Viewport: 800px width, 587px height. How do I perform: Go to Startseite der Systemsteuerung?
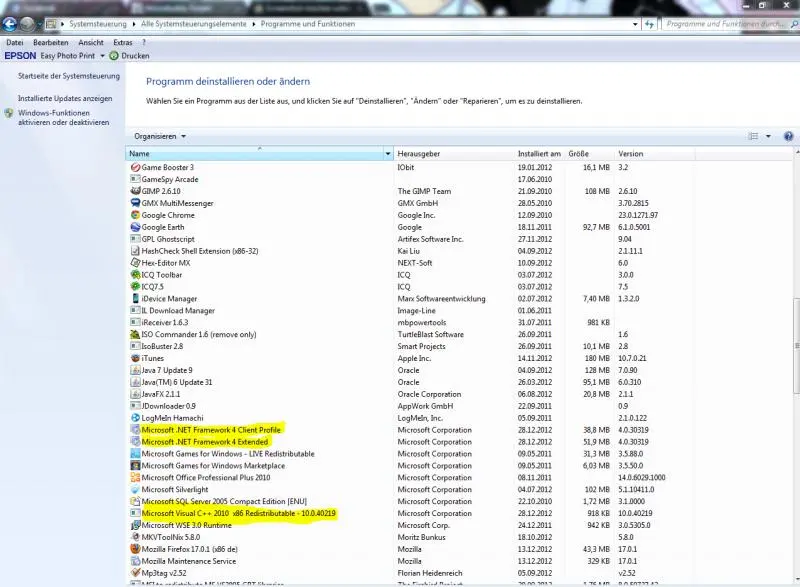click(69, 76)
